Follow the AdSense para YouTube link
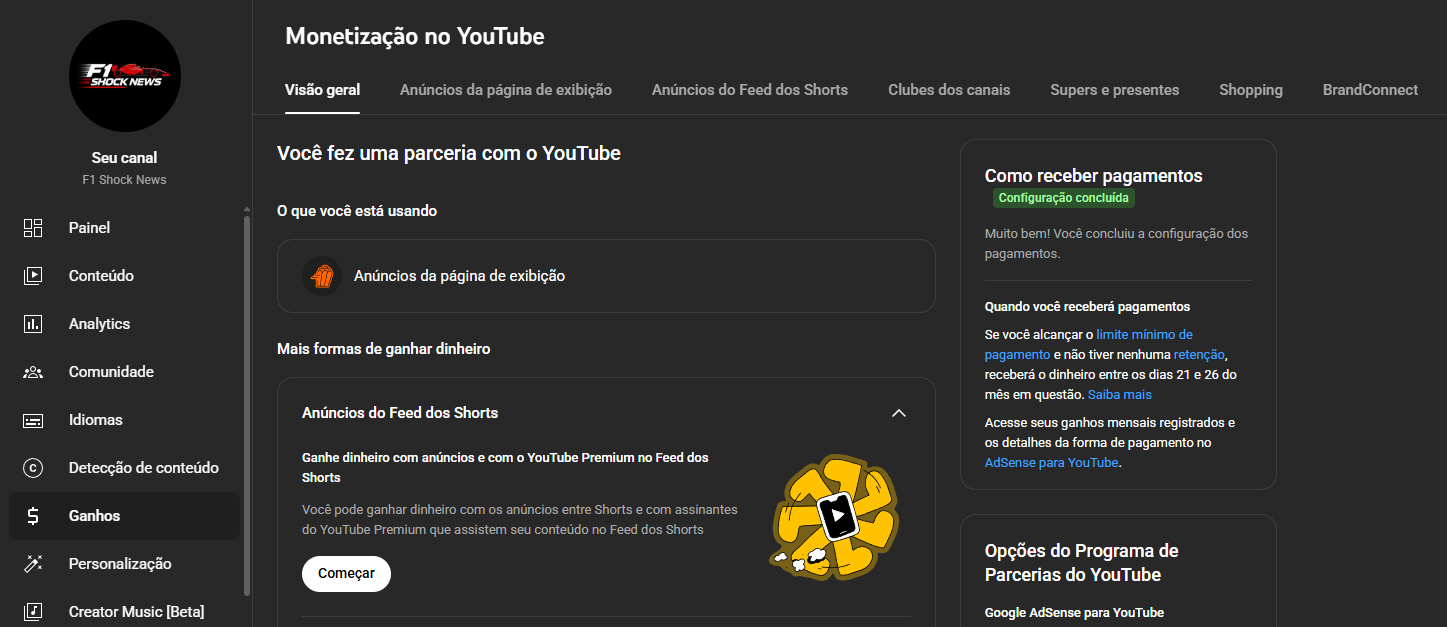Viewport: 1447px width, 627px height. click(x=1051, y=463)
